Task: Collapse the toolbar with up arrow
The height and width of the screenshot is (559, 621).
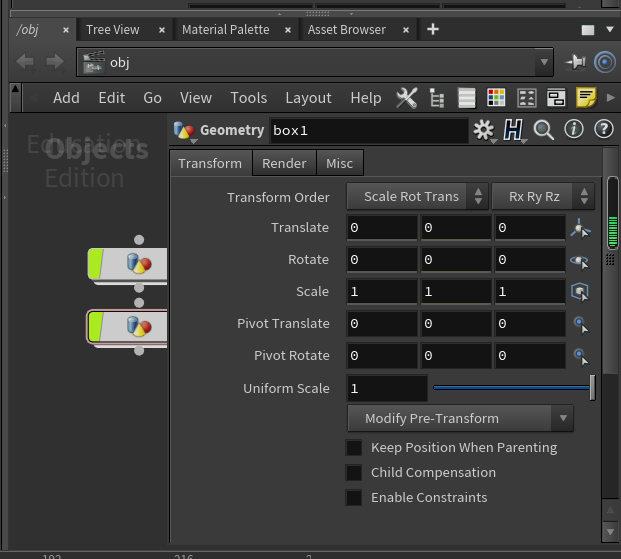Action: pyautogui.click(x=15, y=89)
